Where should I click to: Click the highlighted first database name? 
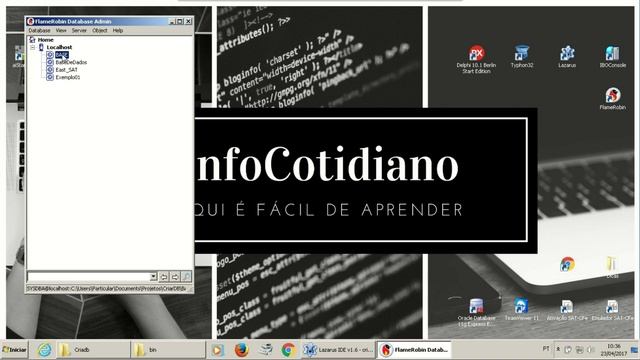(x=62, y=55)
